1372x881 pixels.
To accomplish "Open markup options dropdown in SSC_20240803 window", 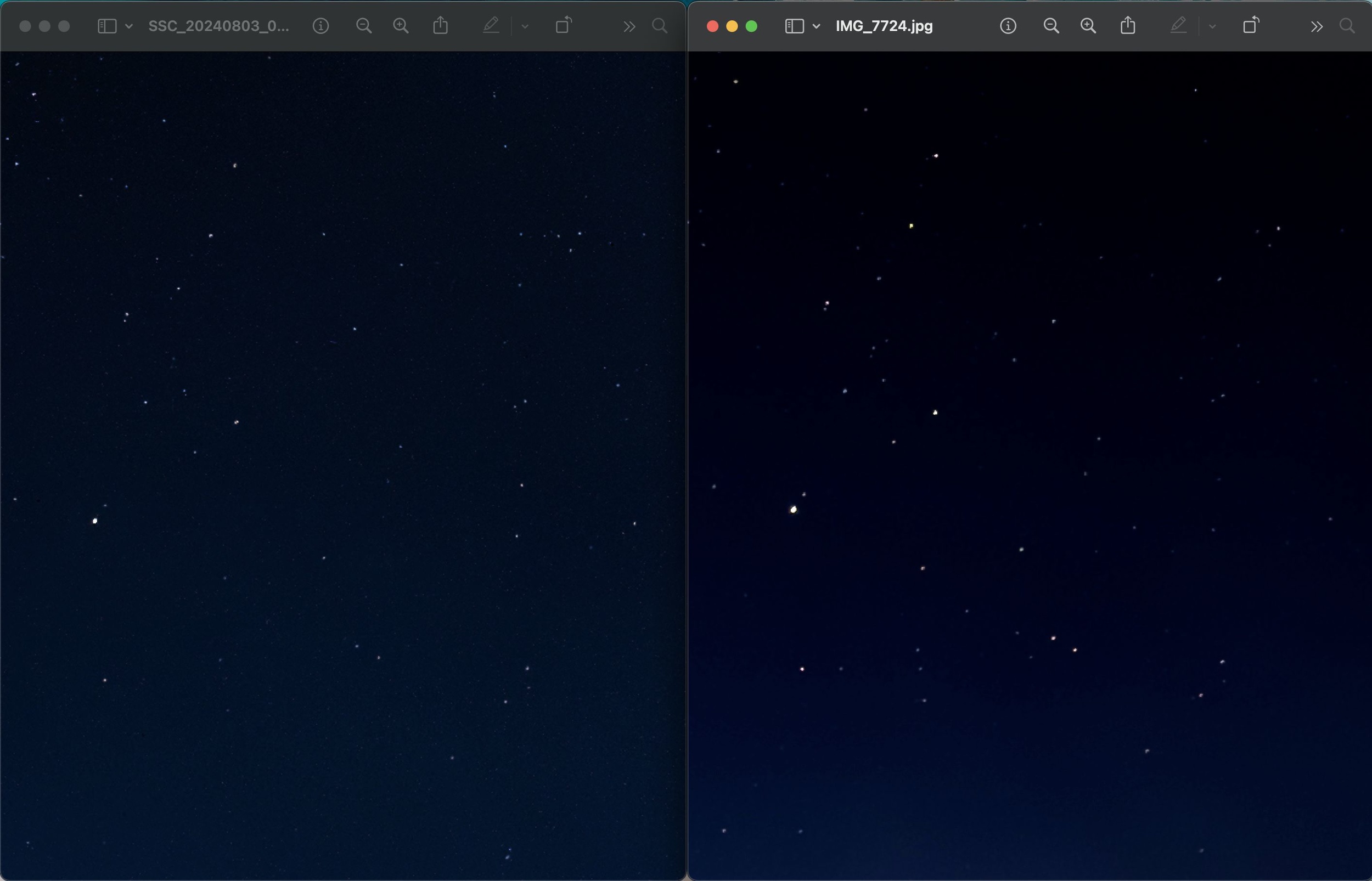I will pyautogui.click(x=525, y=26).
